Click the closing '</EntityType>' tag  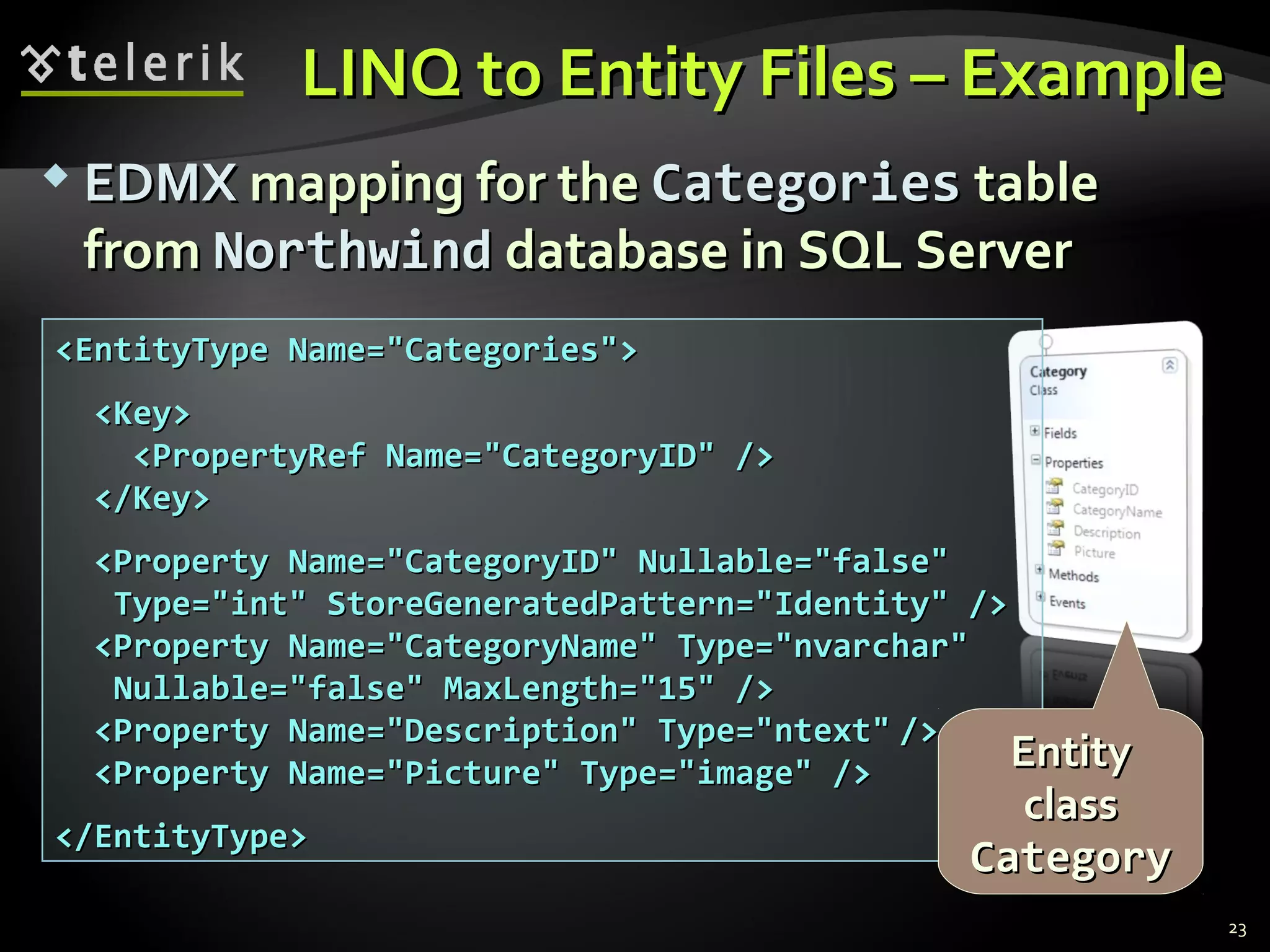181,837
